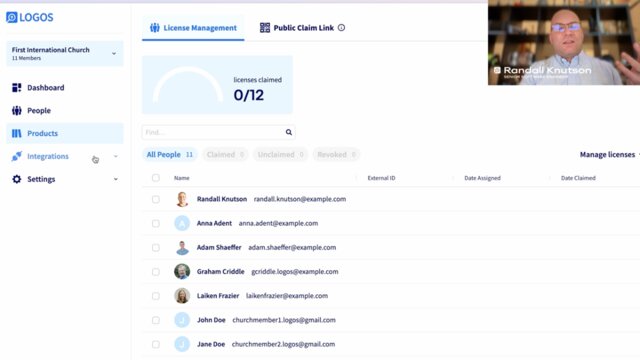
Task: Click the Randall Knutson webcam video overlay
Action: [564, 42]
